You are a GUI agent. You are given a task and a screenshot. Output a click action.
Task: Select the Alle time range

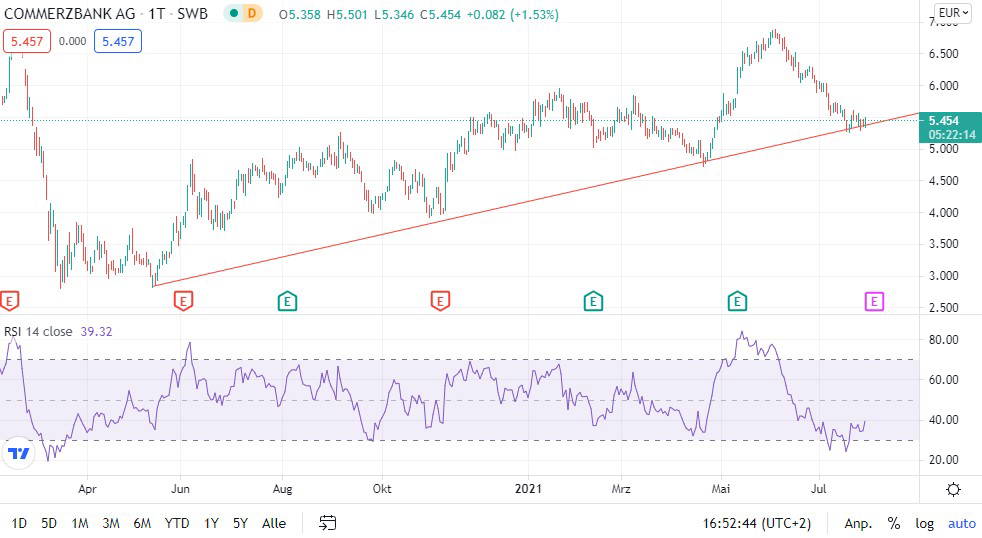(274, 523)
